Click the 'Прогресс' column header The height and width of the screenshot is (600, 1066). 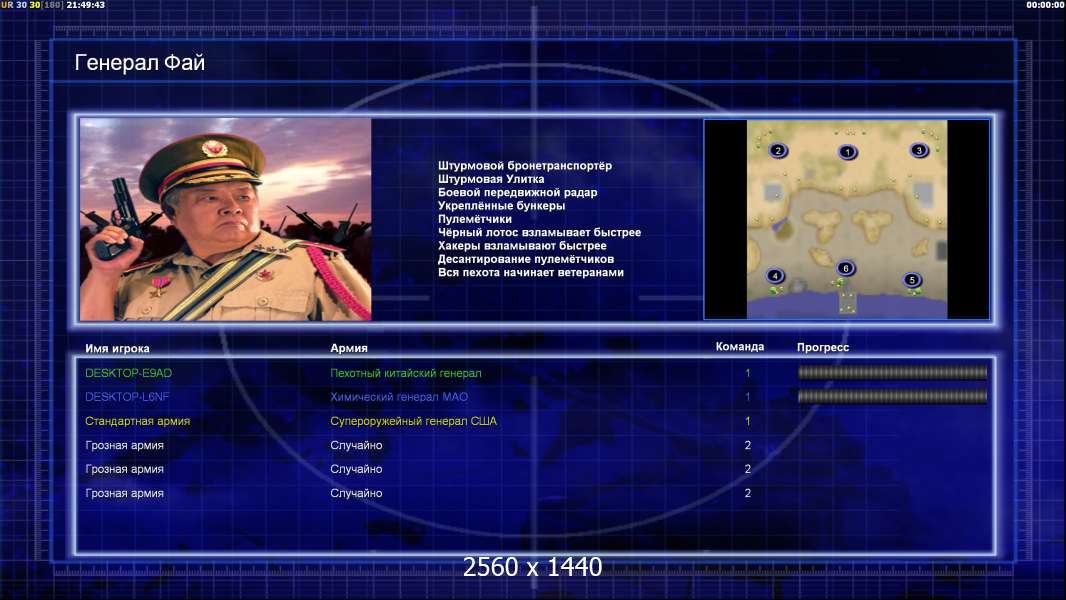[823, 347]
